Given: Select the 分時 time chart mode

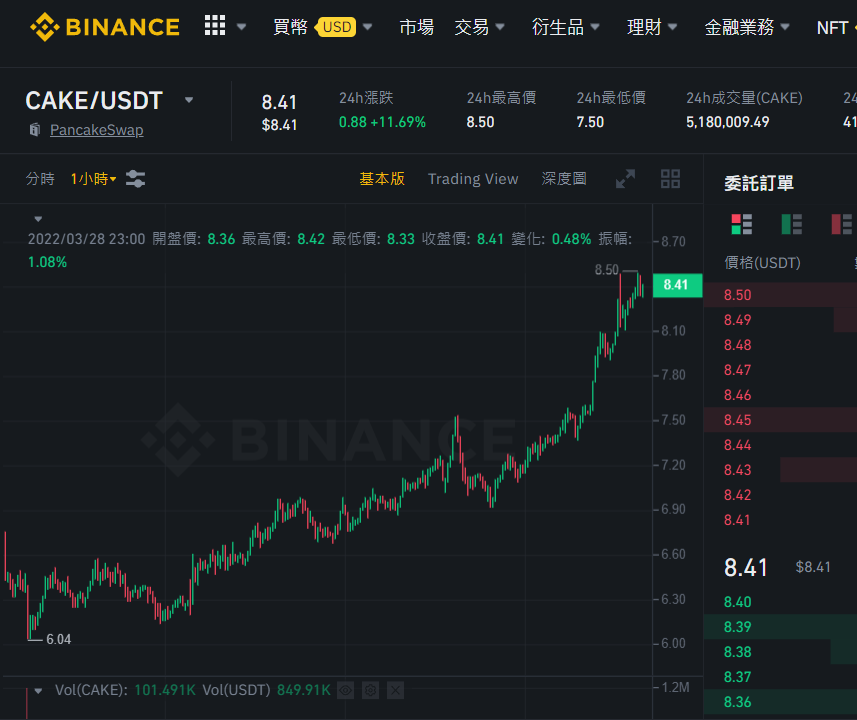Looking at the screenshot, I should [x=40, y=179].
